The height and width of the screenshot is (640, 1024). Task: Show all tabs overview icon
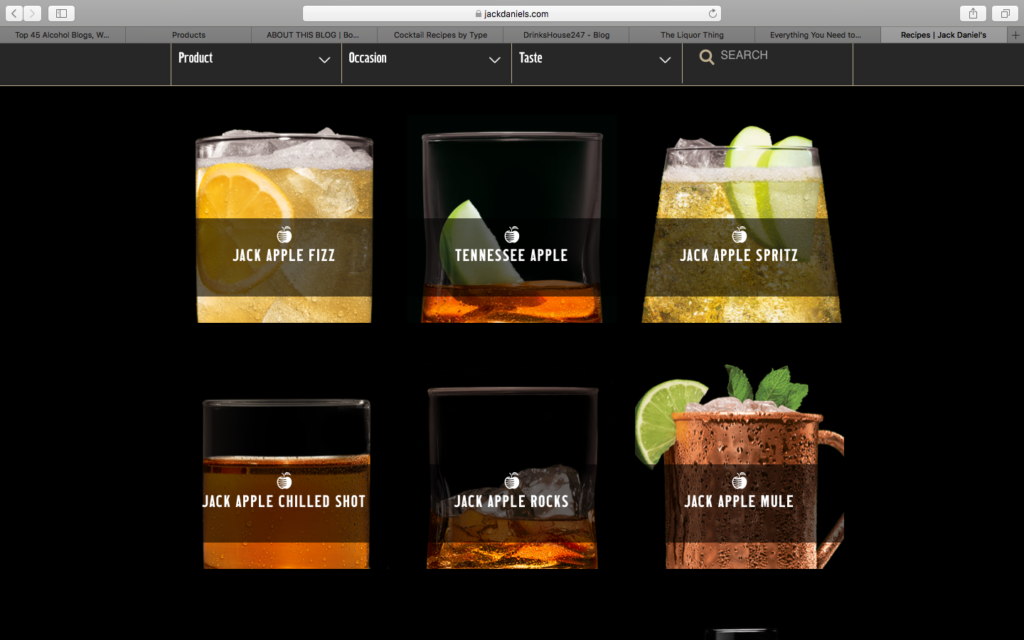click(1004, 13)
